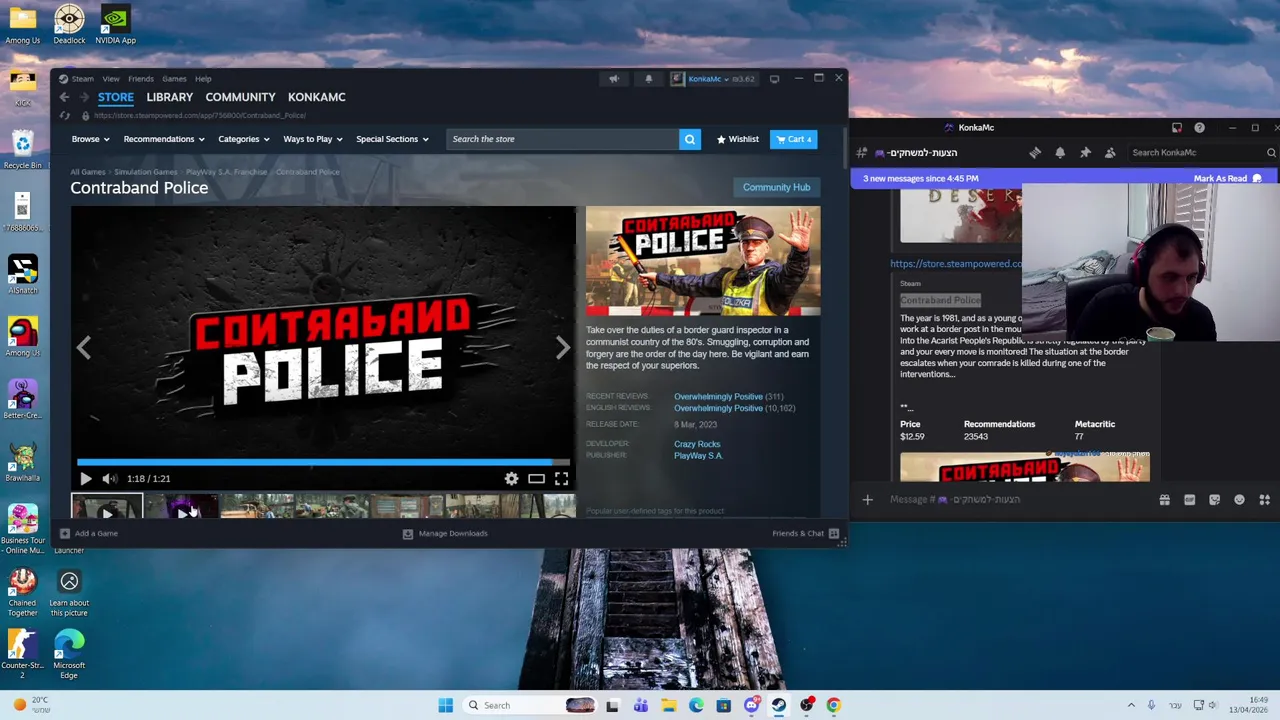
Task: Open the KONKAMC profile tab
Action: pos(316,97)
